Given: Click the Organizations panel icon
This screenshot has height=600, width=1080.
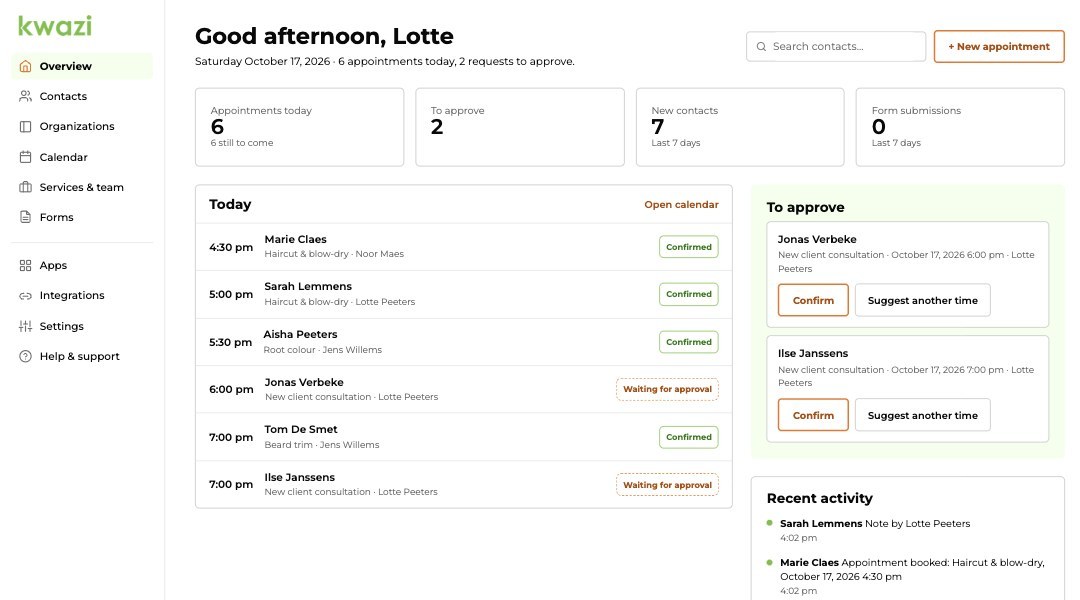Looking at the screenshot, I should click(25, 127).
